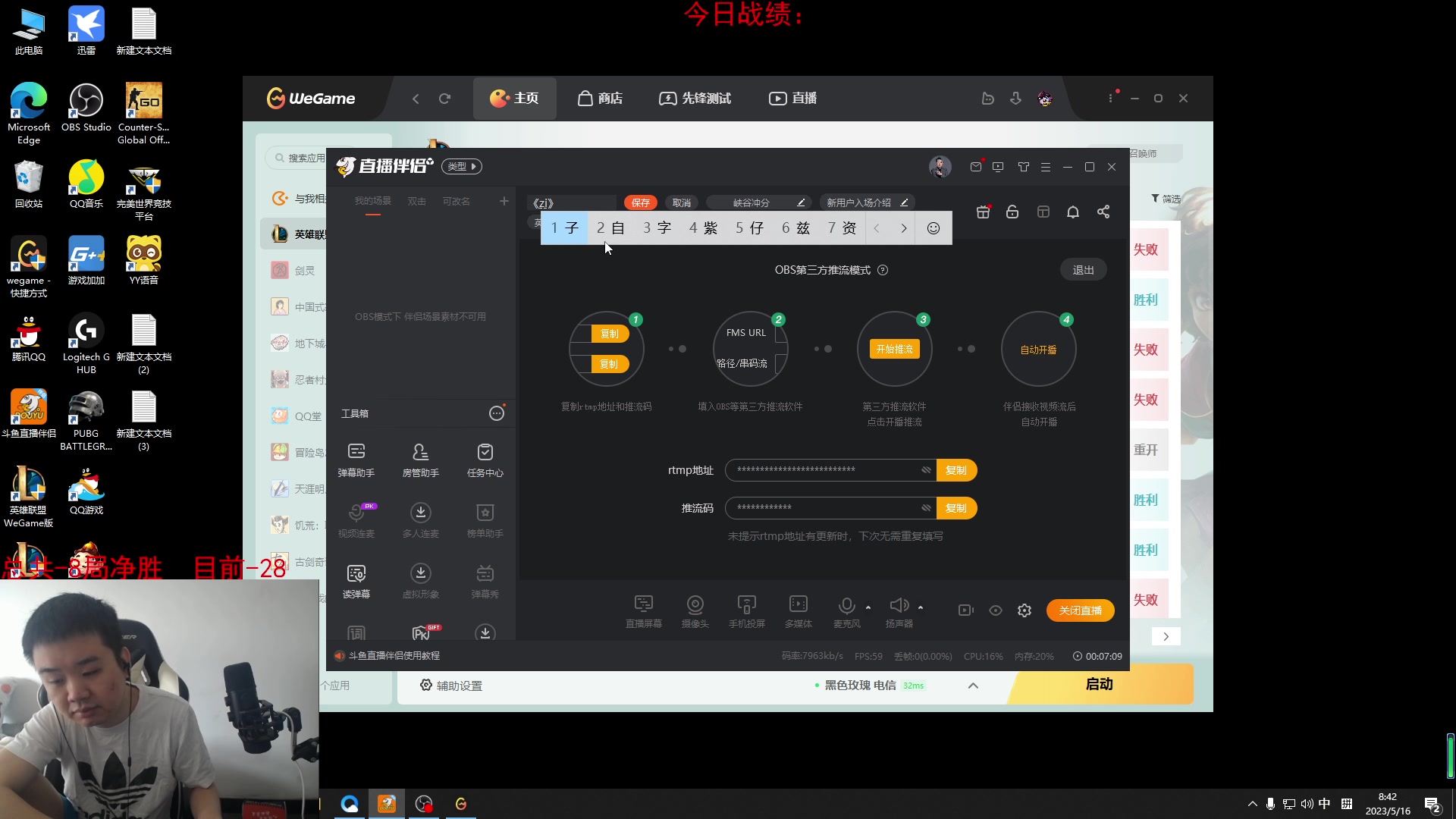Click the record video icon beside the eye
This screenshot has width=1456, height=819.
tap(965, 610)
